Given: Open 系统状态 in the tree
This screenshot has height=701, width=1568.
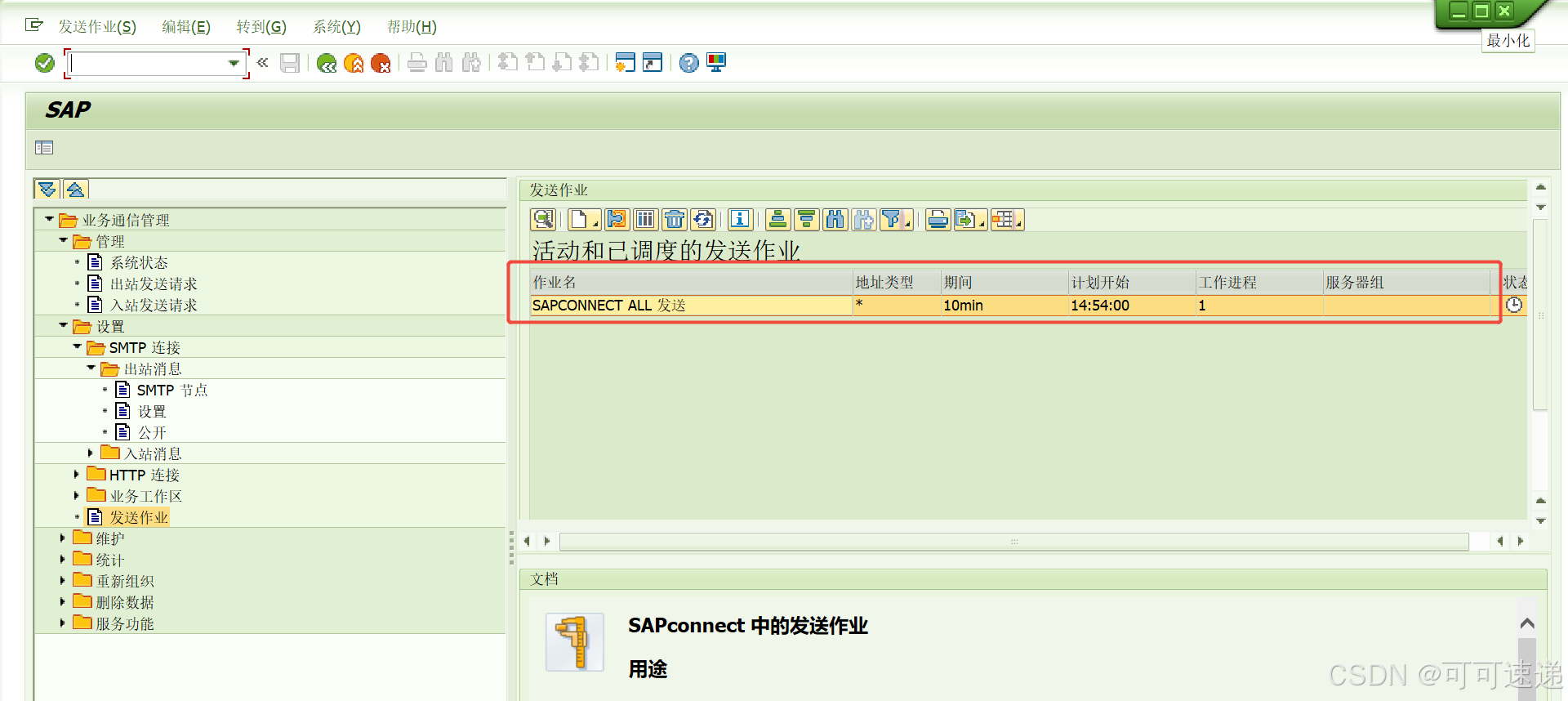Looking at the screenshot, I should point(139,262).
